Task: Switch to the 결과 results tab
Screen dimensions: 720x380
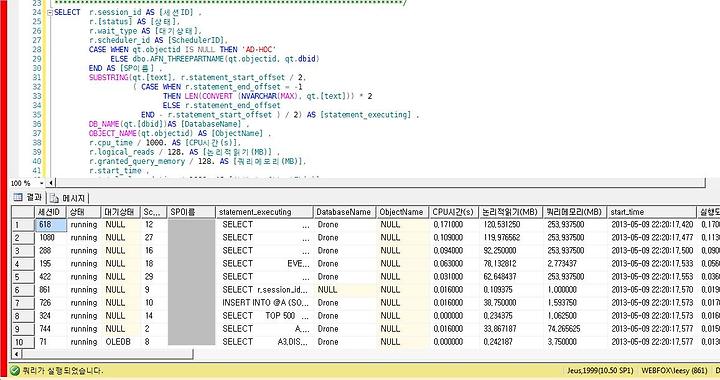Action: [28, 197]
